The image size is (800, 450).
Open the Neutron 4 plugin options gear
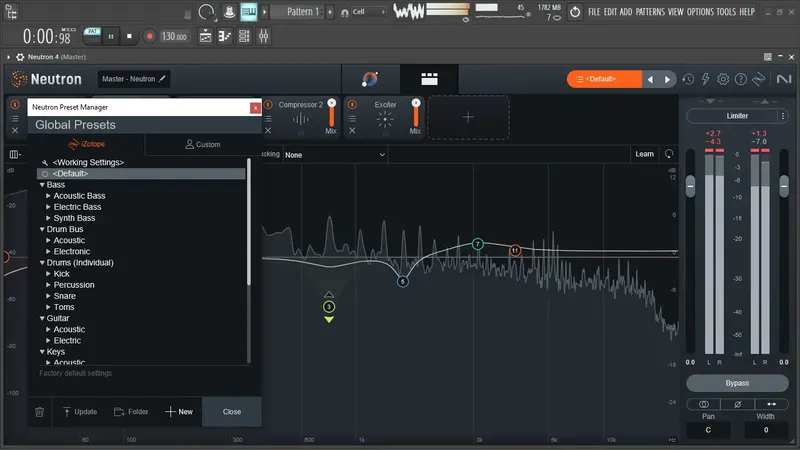click(x=20, y=57)
